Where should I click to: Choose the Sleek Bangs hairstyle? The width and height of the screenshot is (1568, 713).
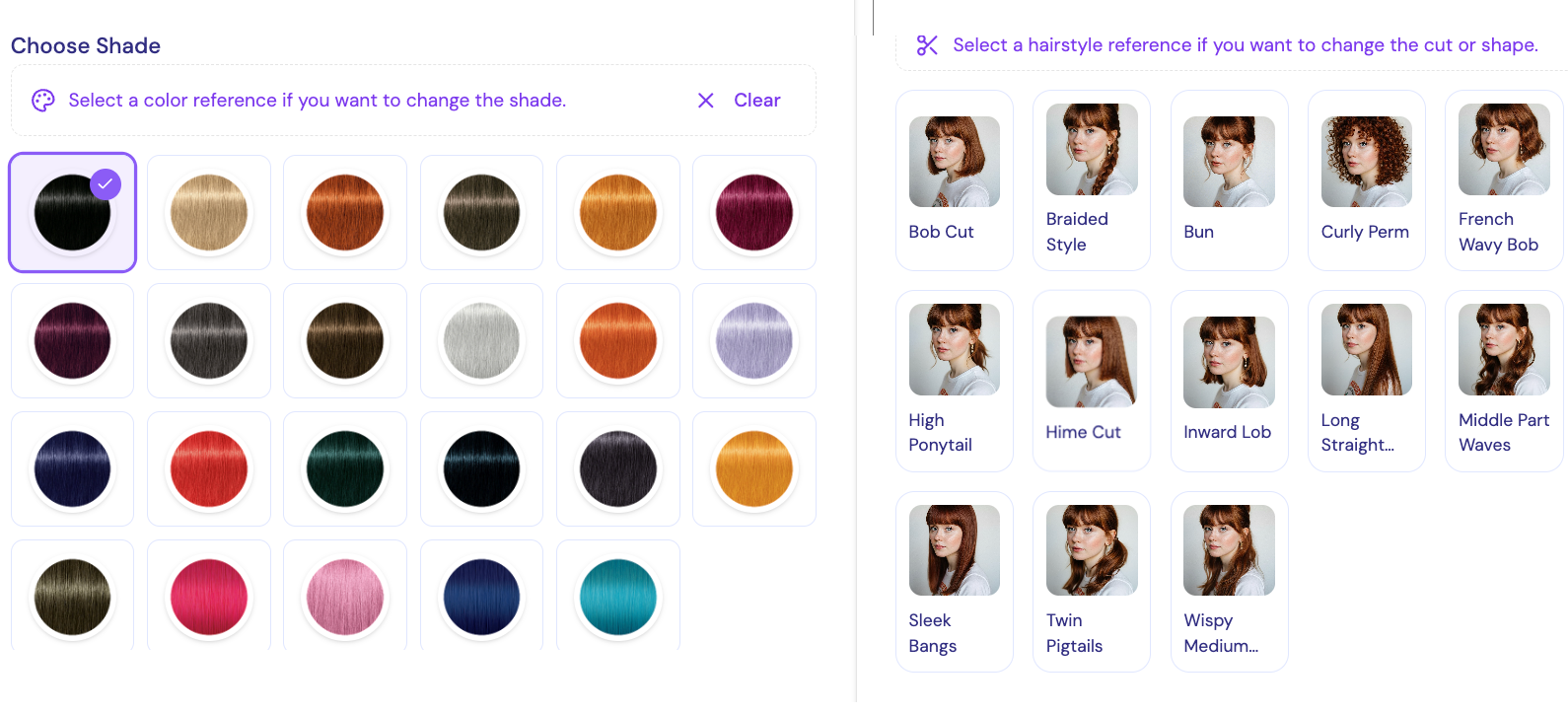tap(954, 582)
